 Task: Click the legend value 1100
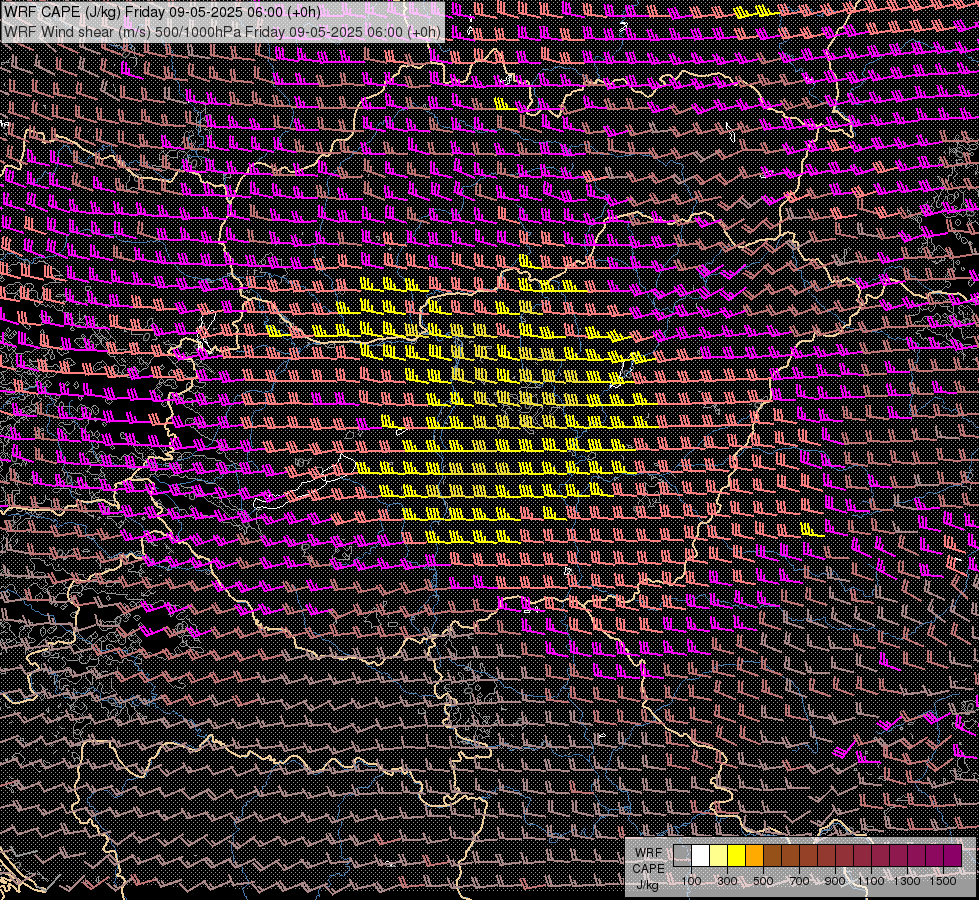(x=870, y=881)
